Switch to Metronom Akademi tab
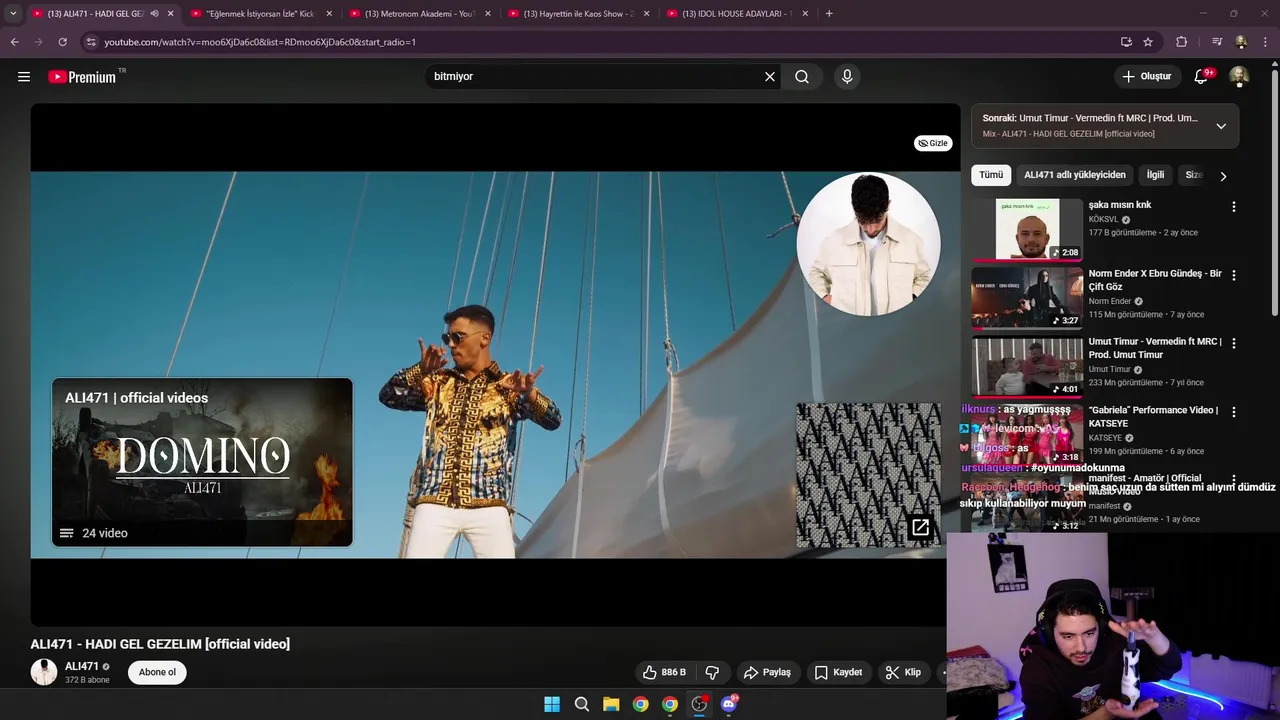Image resolution: width=1280 pixels, height=720 pixels. click(x=417, y=13)
